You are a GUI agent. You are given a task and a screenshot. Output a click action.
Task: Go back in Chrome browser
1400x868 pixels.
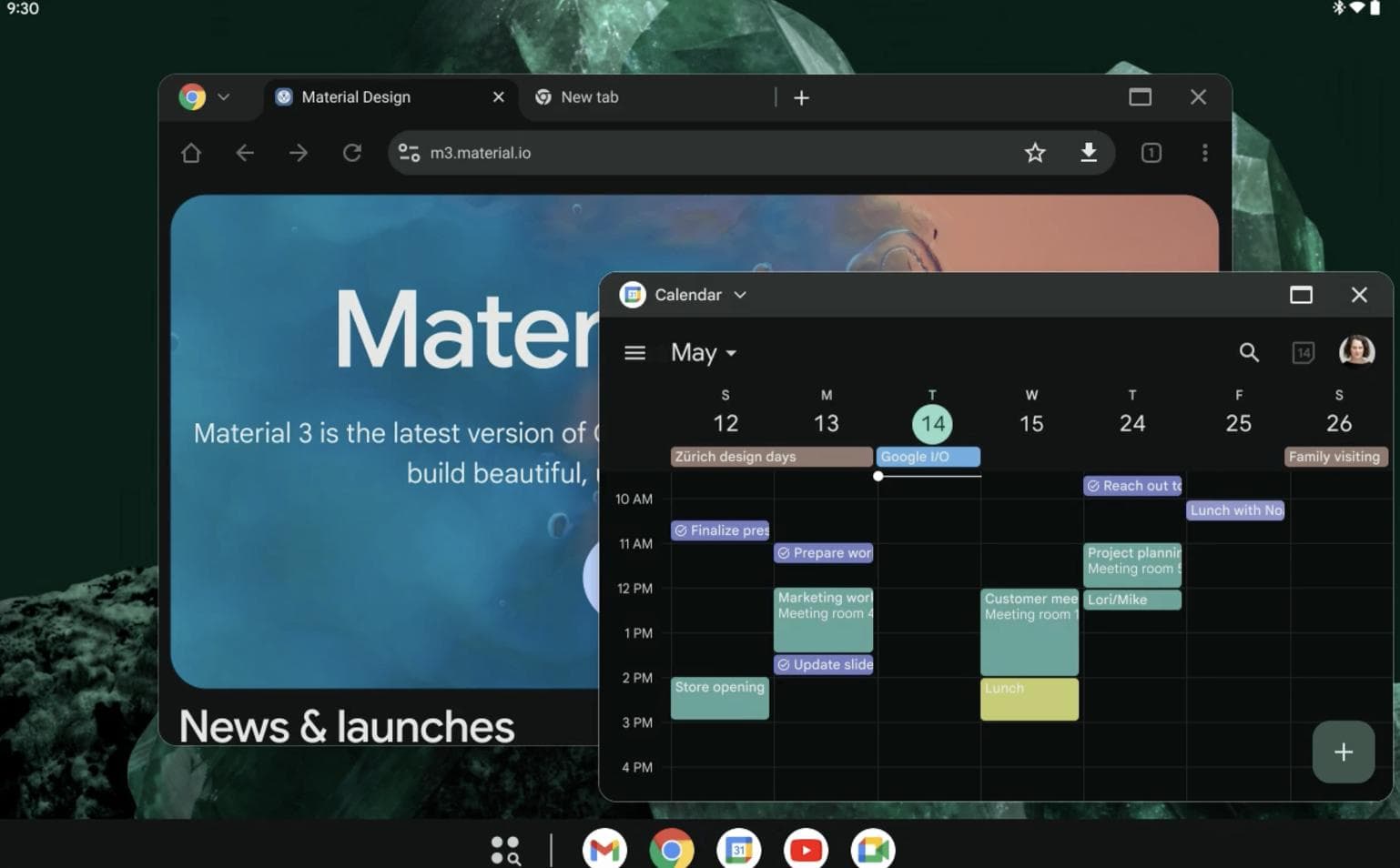[x=244, y=153]
